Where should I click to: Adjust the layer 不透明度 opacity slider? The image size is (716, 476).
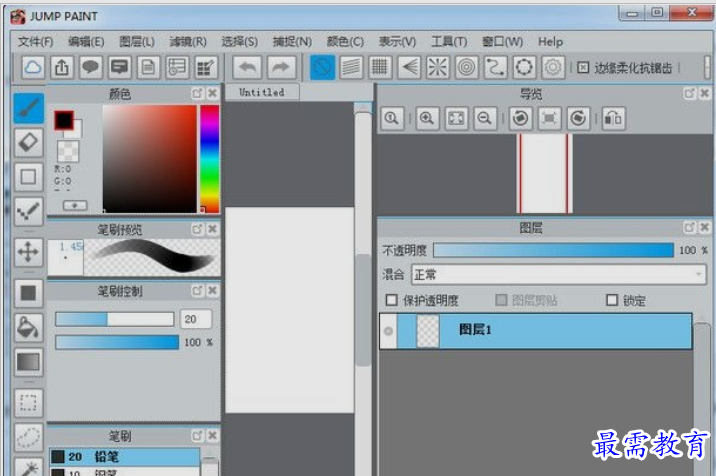553,250
